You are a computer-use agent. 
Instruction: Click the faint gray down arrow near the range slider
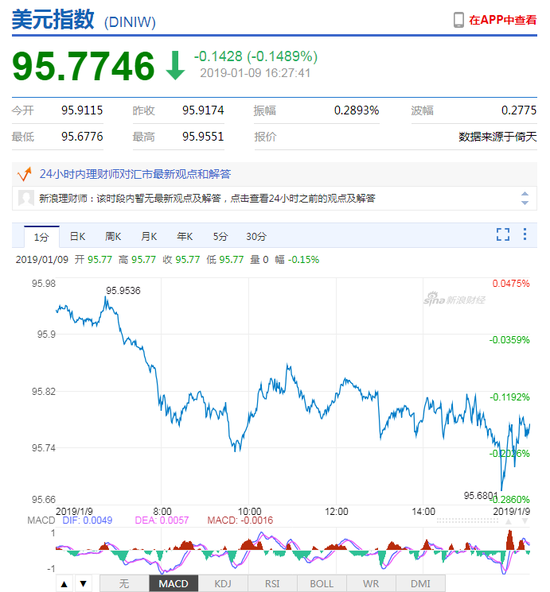(x=525, y=521)
